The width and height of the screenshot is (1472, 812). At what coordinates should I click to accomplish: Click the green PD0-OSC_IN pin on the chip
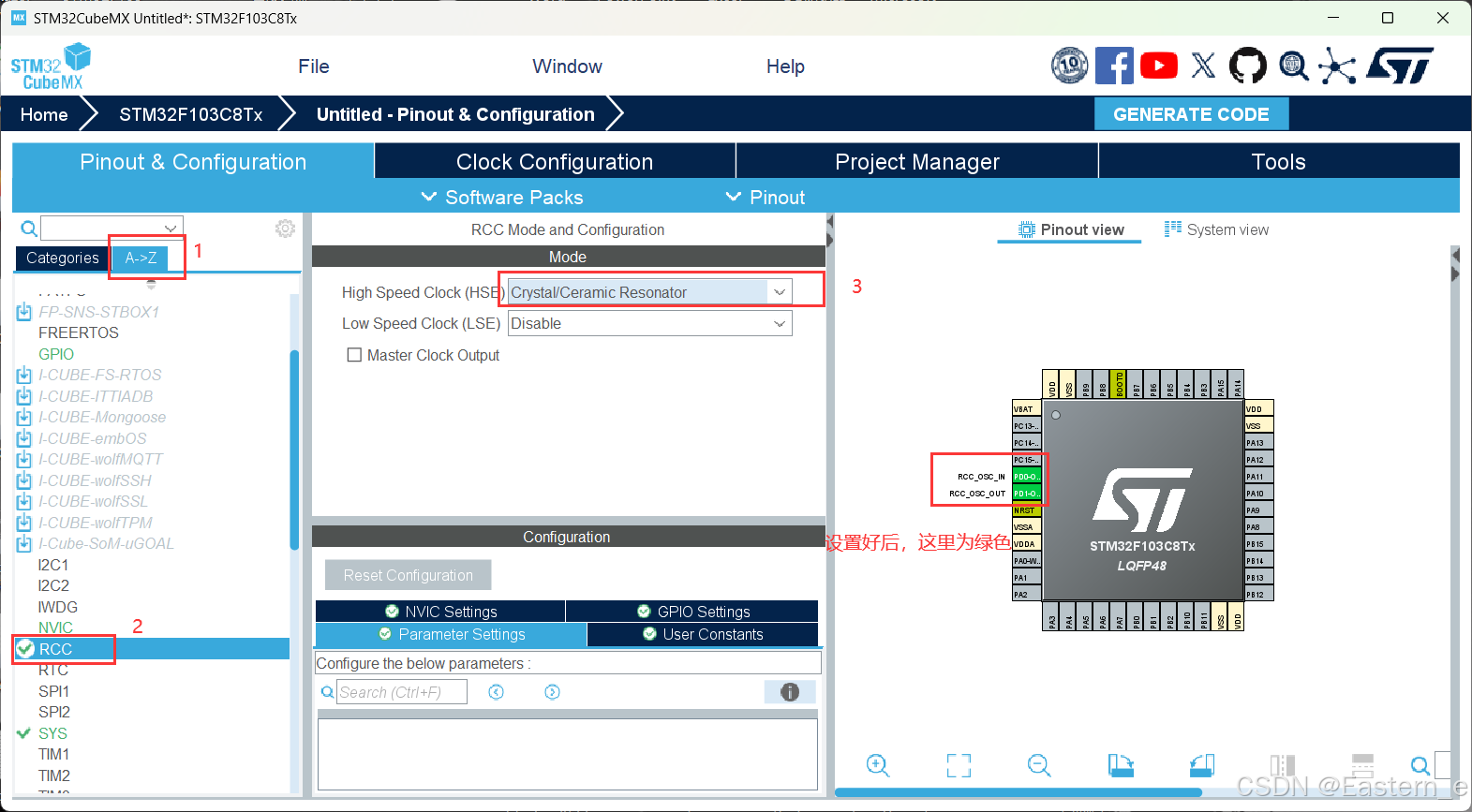click(x=1027, y=477)
